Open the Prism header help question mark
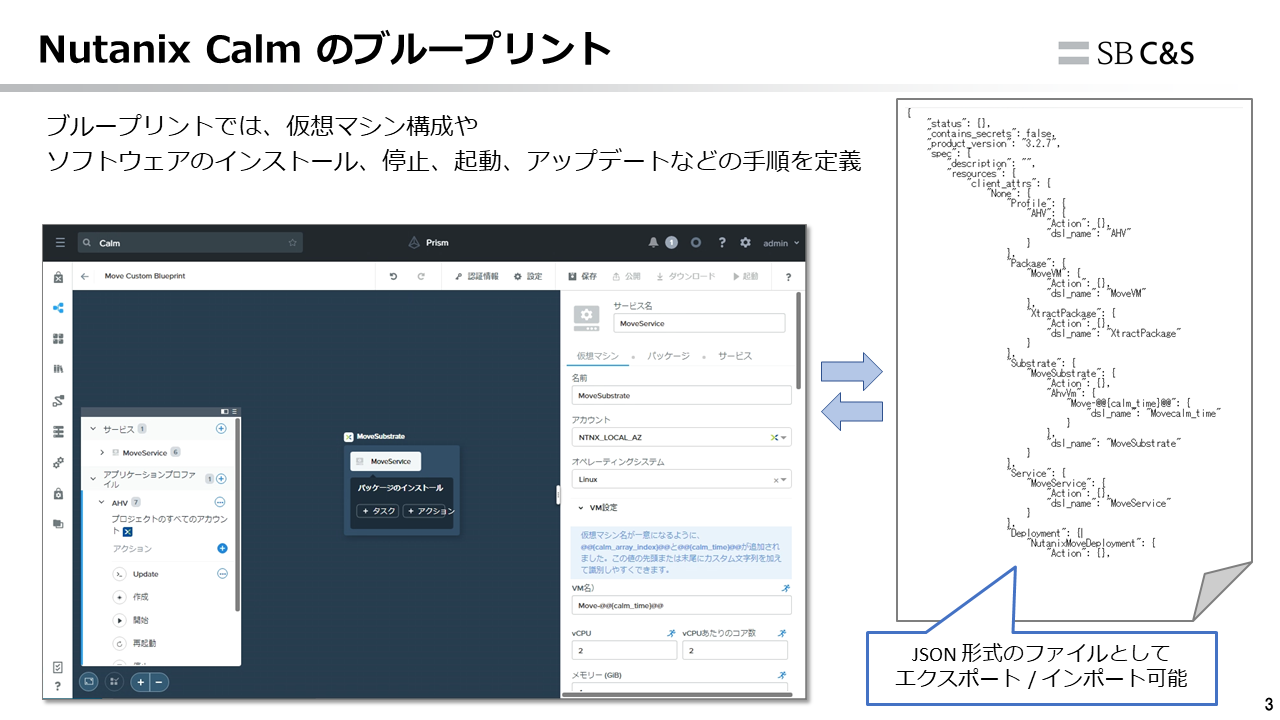 click(721, 242)
